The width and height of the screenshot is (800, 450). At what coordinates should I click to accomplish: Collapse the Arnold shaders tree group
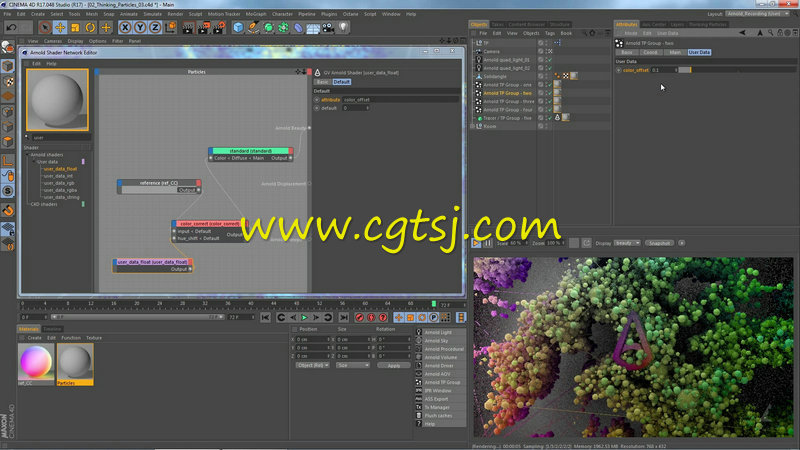(x=28, y=155)
